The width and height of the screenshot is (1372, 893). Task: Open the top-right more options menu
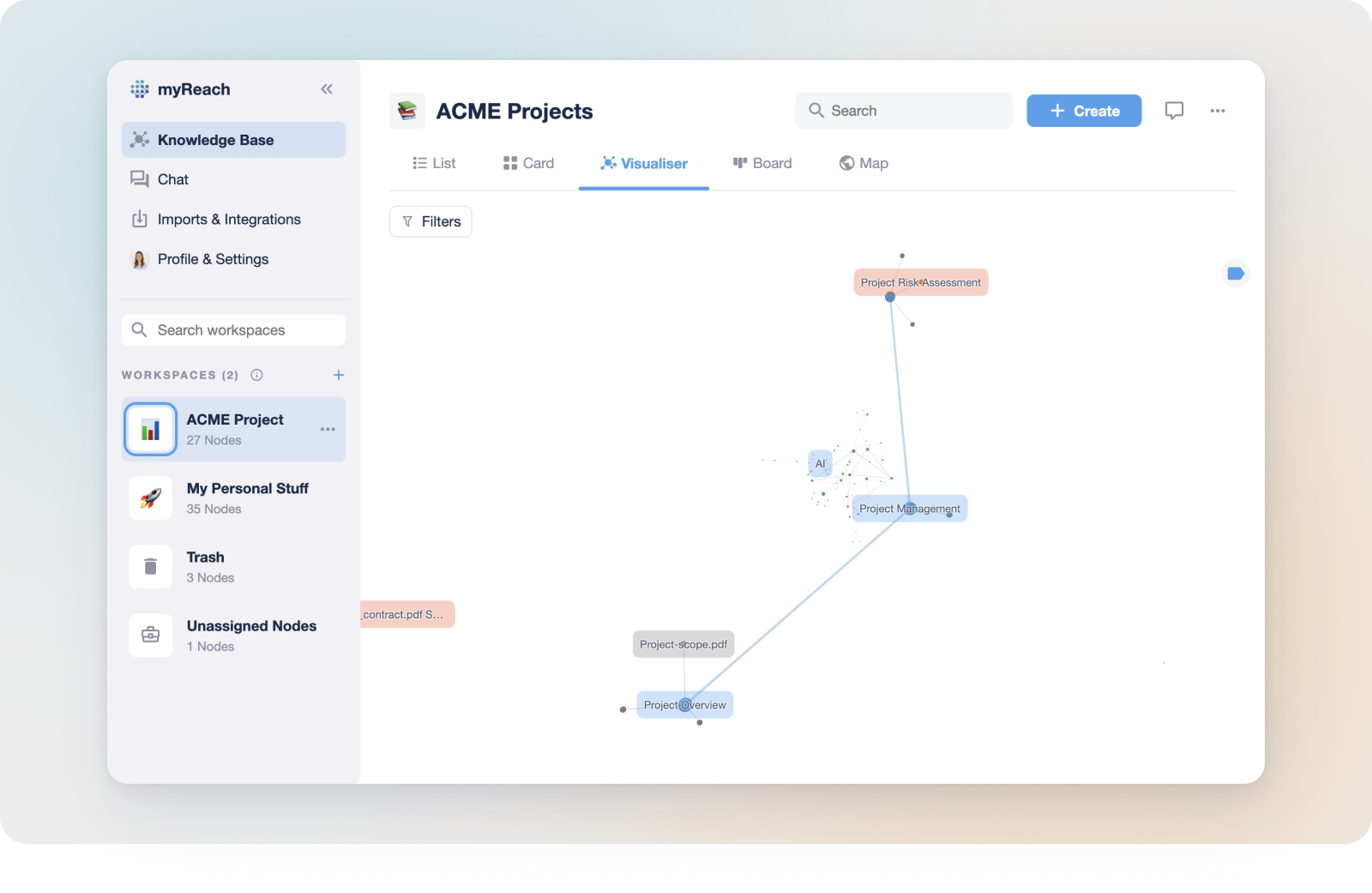[1218, 111]
